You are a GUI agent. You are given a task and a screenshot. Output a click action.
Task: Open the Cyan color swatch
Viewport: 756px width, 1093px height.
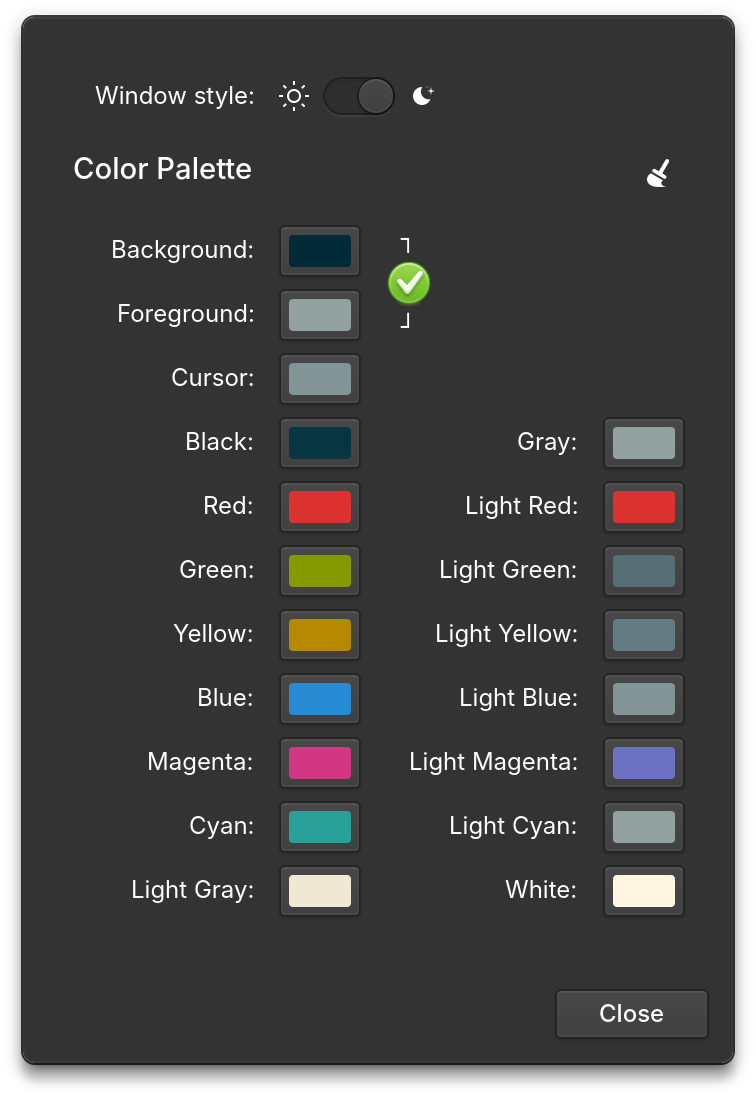pos(320,827)
